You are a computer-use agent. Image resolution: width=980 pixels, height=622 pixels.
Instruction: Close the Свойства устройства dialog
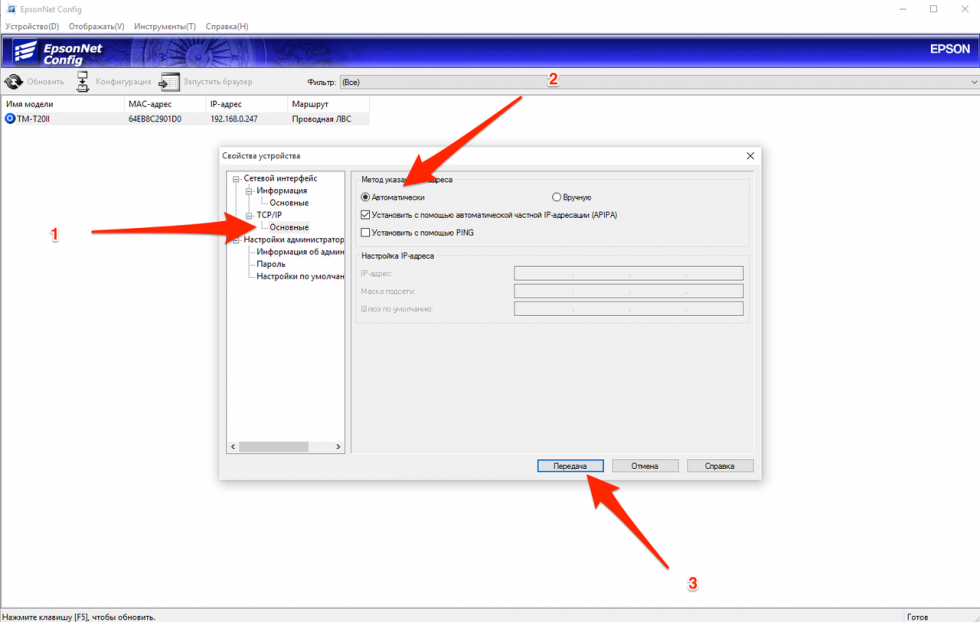click(750, 156)
